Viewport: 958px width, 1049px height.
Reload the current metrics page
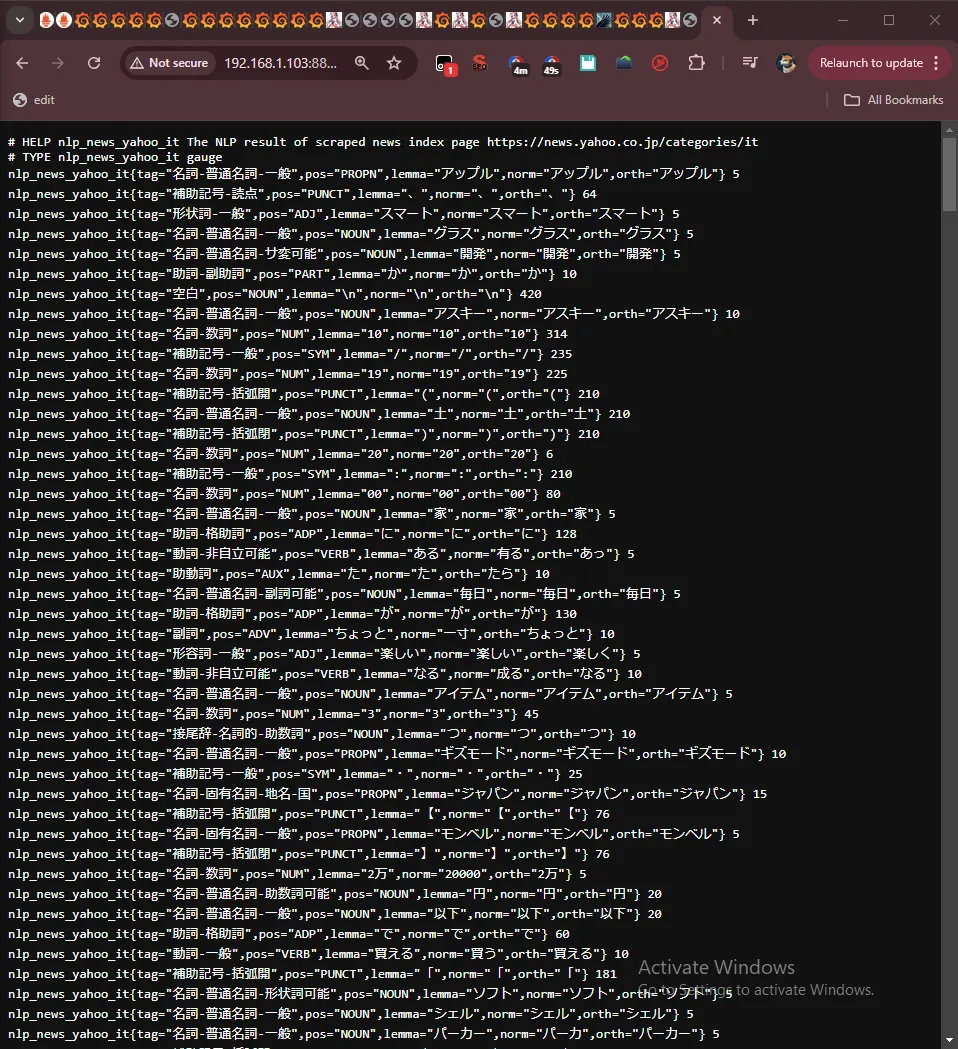94,63
